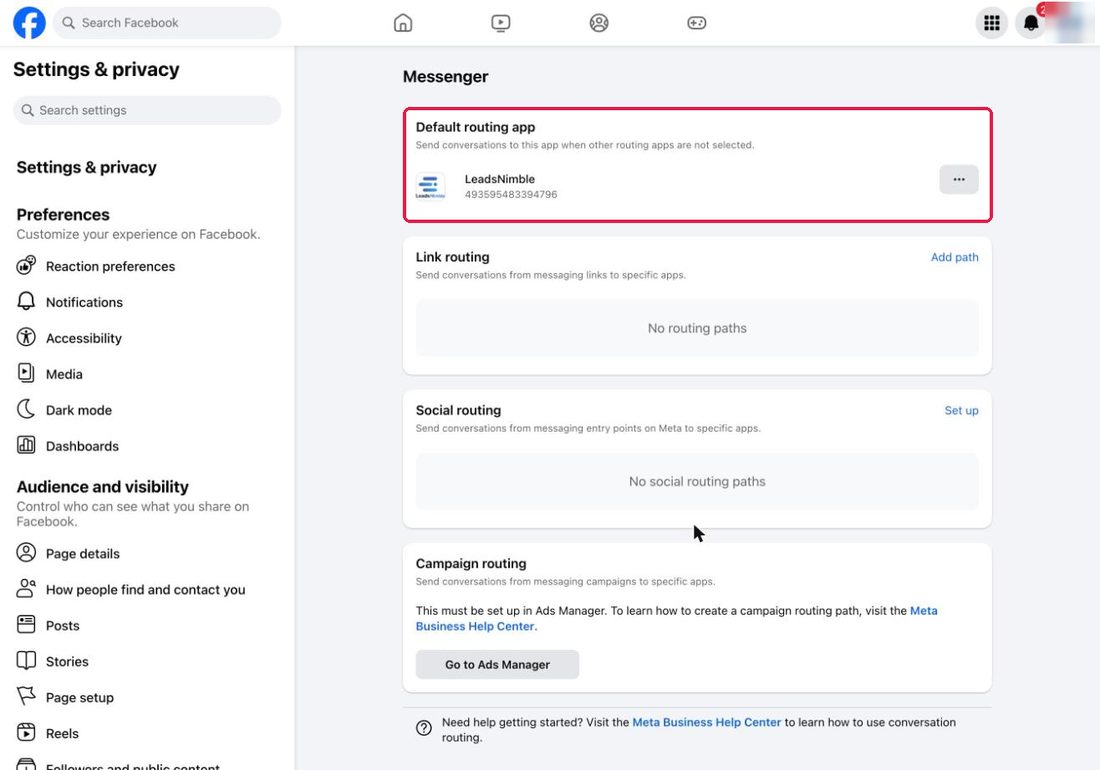The image size is (1100, 770).
Task: Click the Dark mode moon icon
Action: coord(26,409)
